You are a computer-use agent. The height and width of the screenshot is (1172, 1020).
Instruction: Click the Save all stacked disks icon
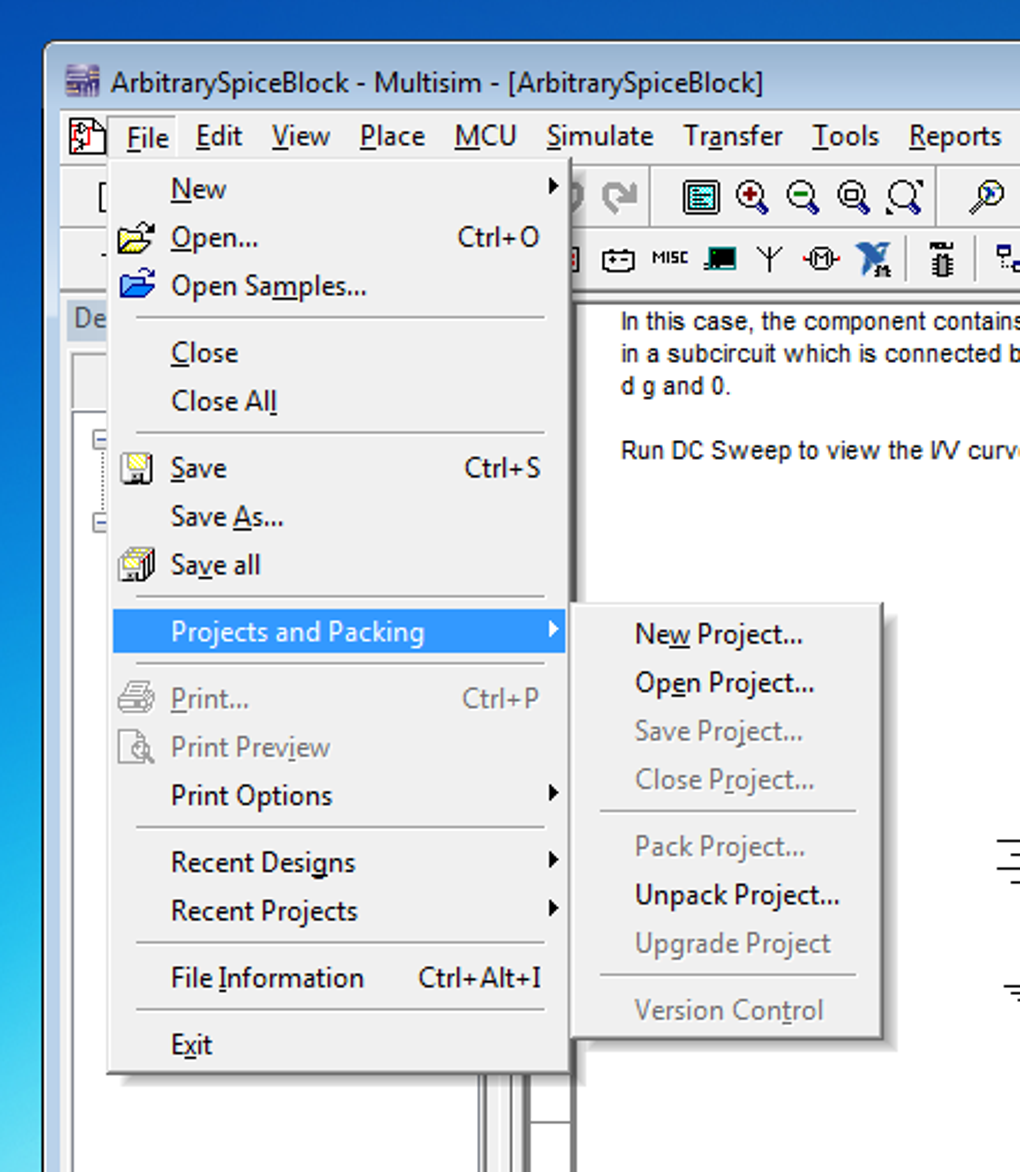(x=136, y=564)
